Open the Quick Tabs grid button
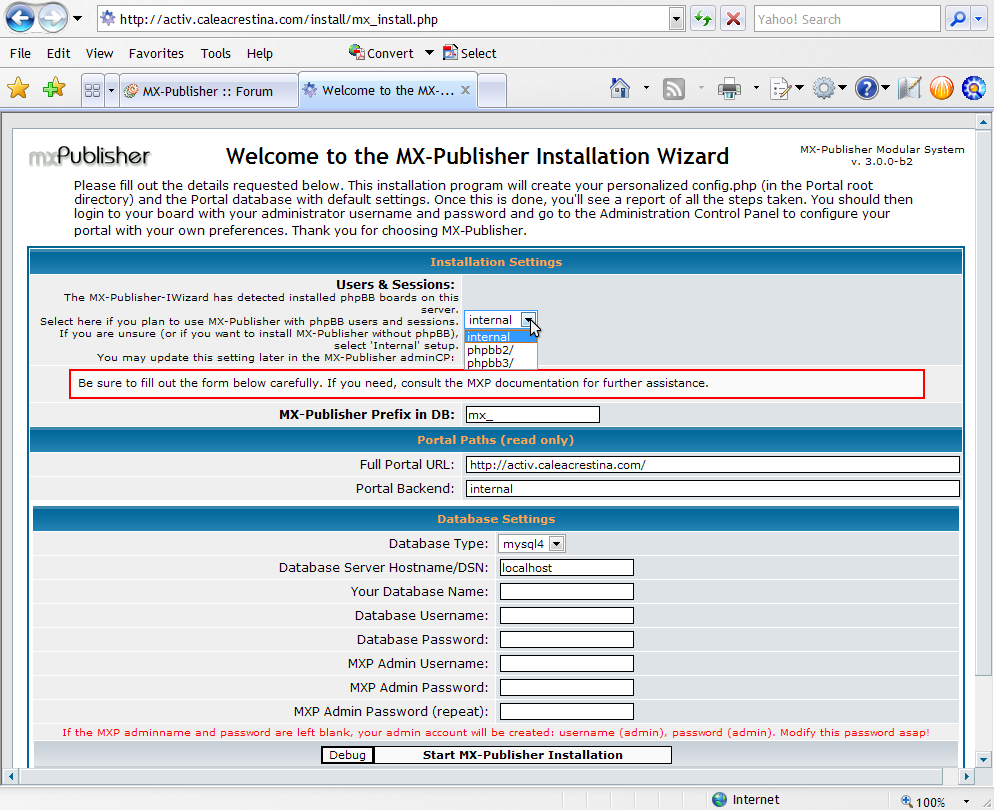The width and height of the screenshot is (994, 810). [92, 91]
